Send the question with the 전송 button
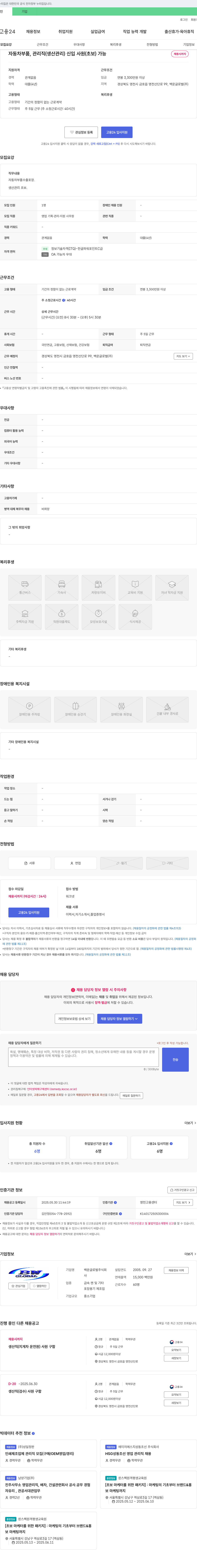Screen dimensions: 197x1568 click(x=175, y=1060)
